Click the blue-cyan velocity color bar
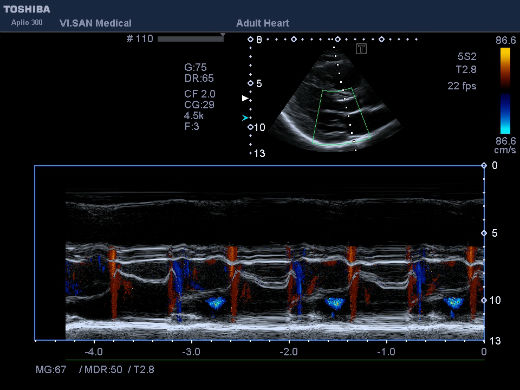 click(x=505, y=114)
